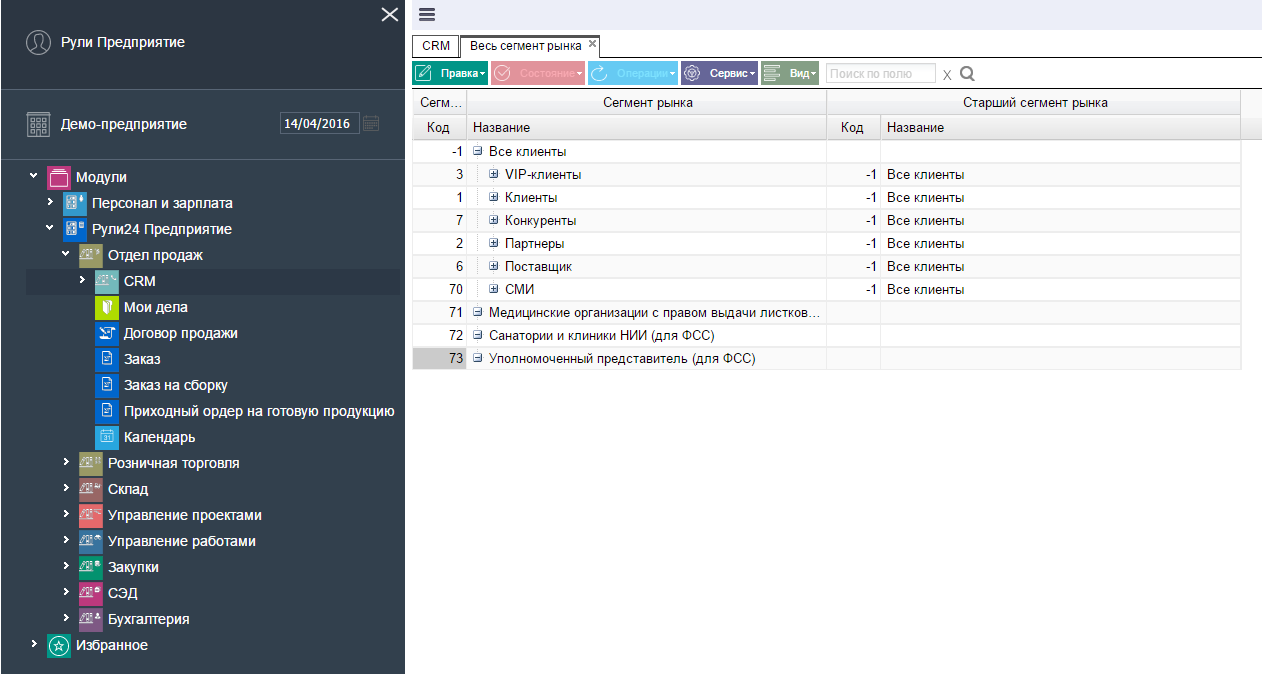Select row Уполномоченный представитель (для ФСС)
This screenshot has width=1262, height=674.
click(826, 358)
